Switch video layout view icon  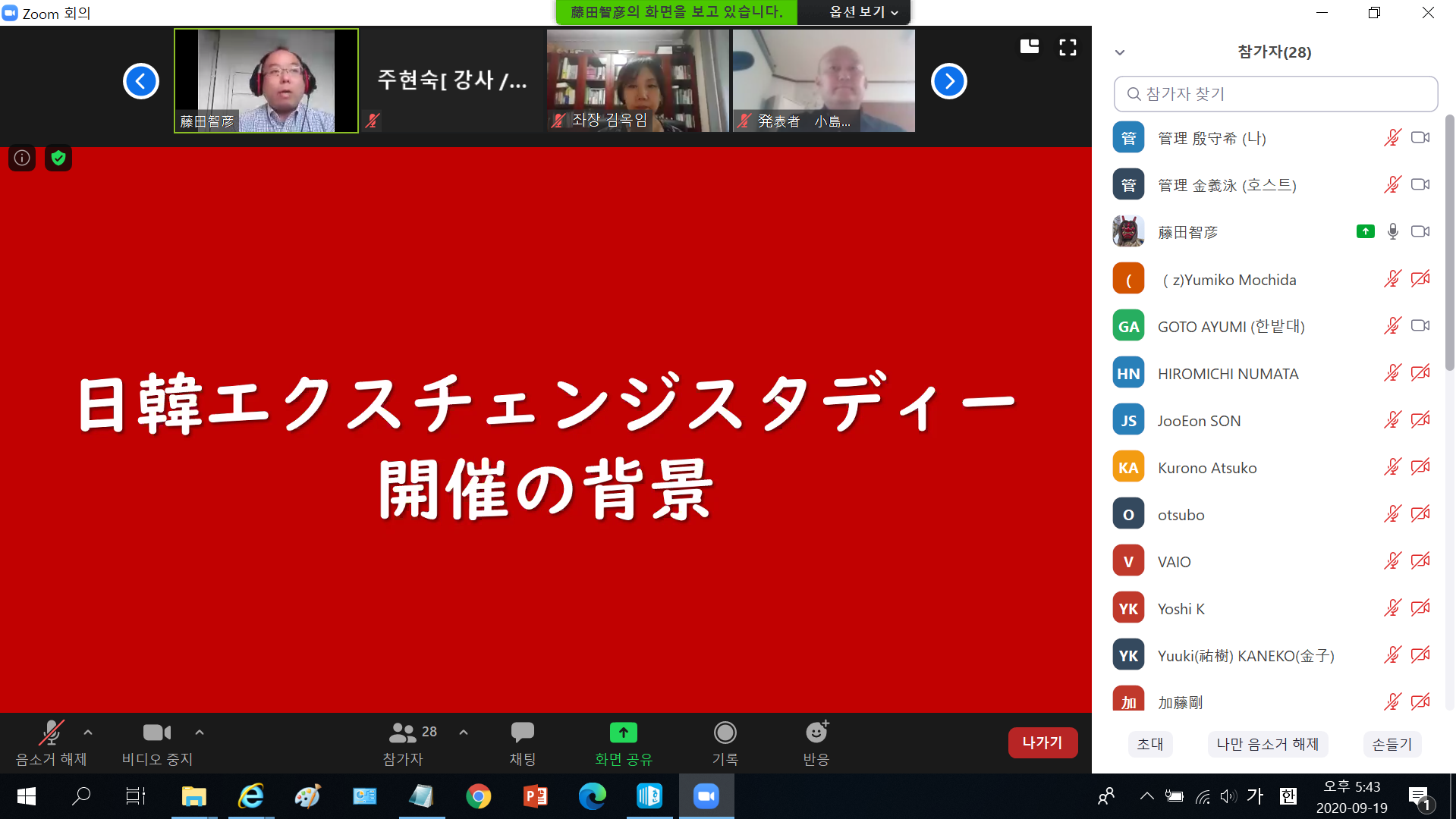1030,47
